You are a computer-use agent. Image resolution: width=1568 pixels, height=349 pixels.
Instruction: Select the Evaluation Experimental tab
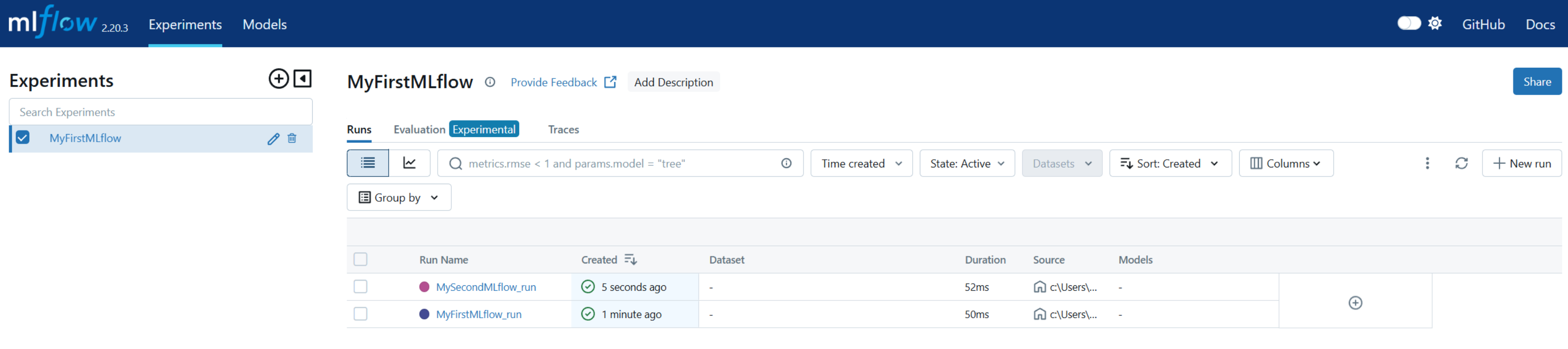[456, 129]
